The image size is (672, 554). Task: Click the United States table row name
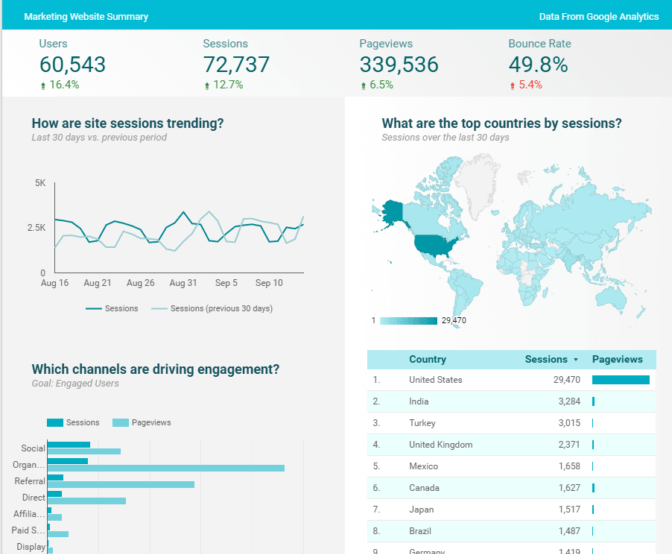pyautogui.click(x=435, y=380)
